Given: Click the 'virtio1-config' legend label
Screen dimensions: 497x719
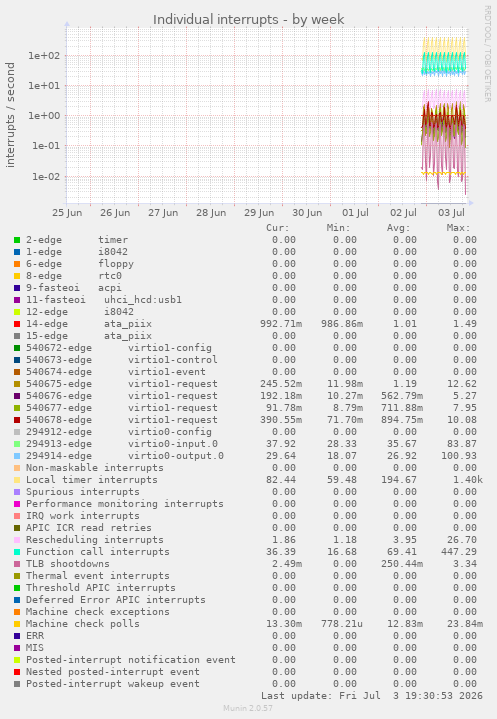Looking at the screenshot, I should click(170, 348).
